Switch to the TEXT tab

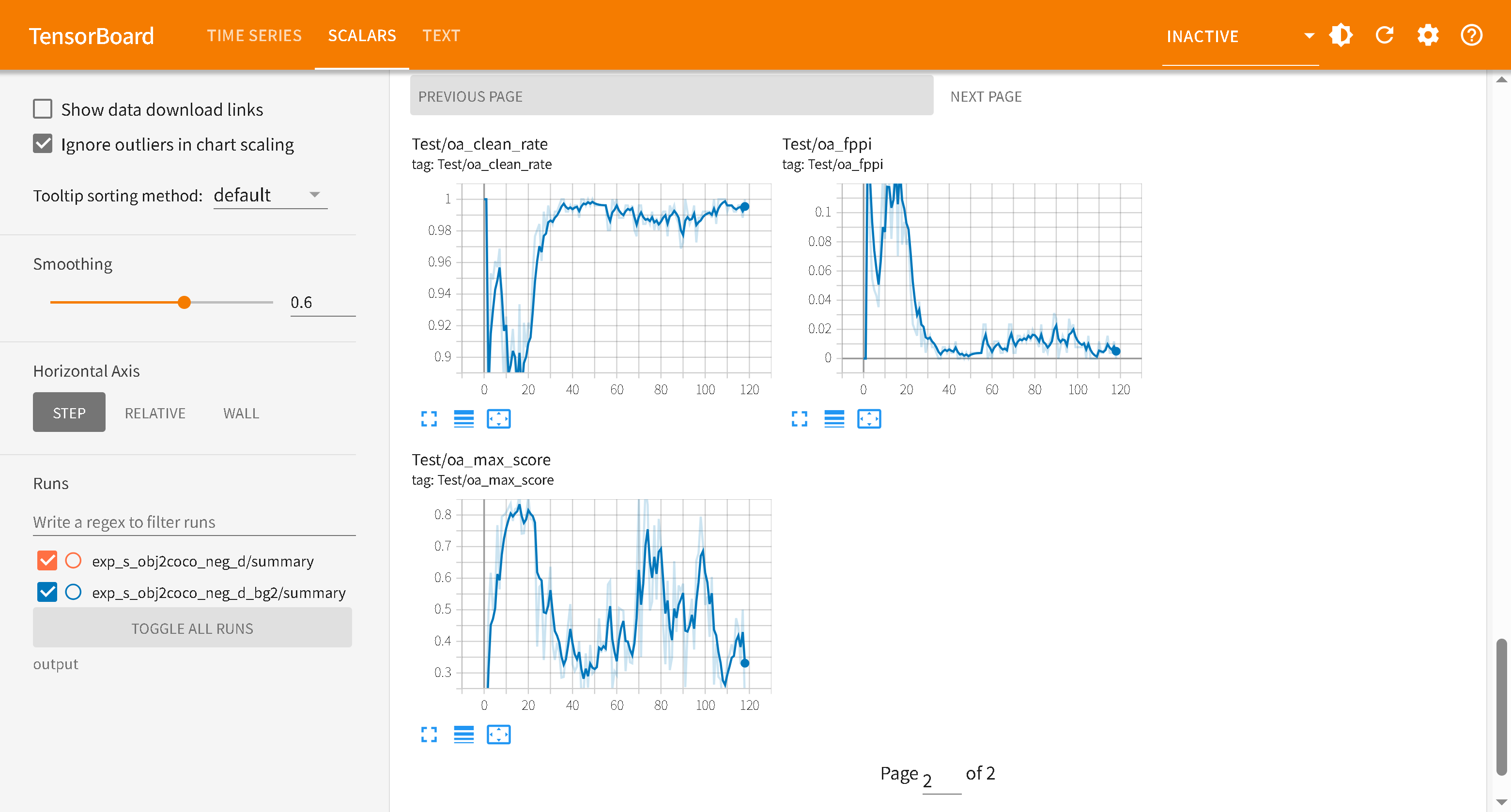[x=441, y=35]
